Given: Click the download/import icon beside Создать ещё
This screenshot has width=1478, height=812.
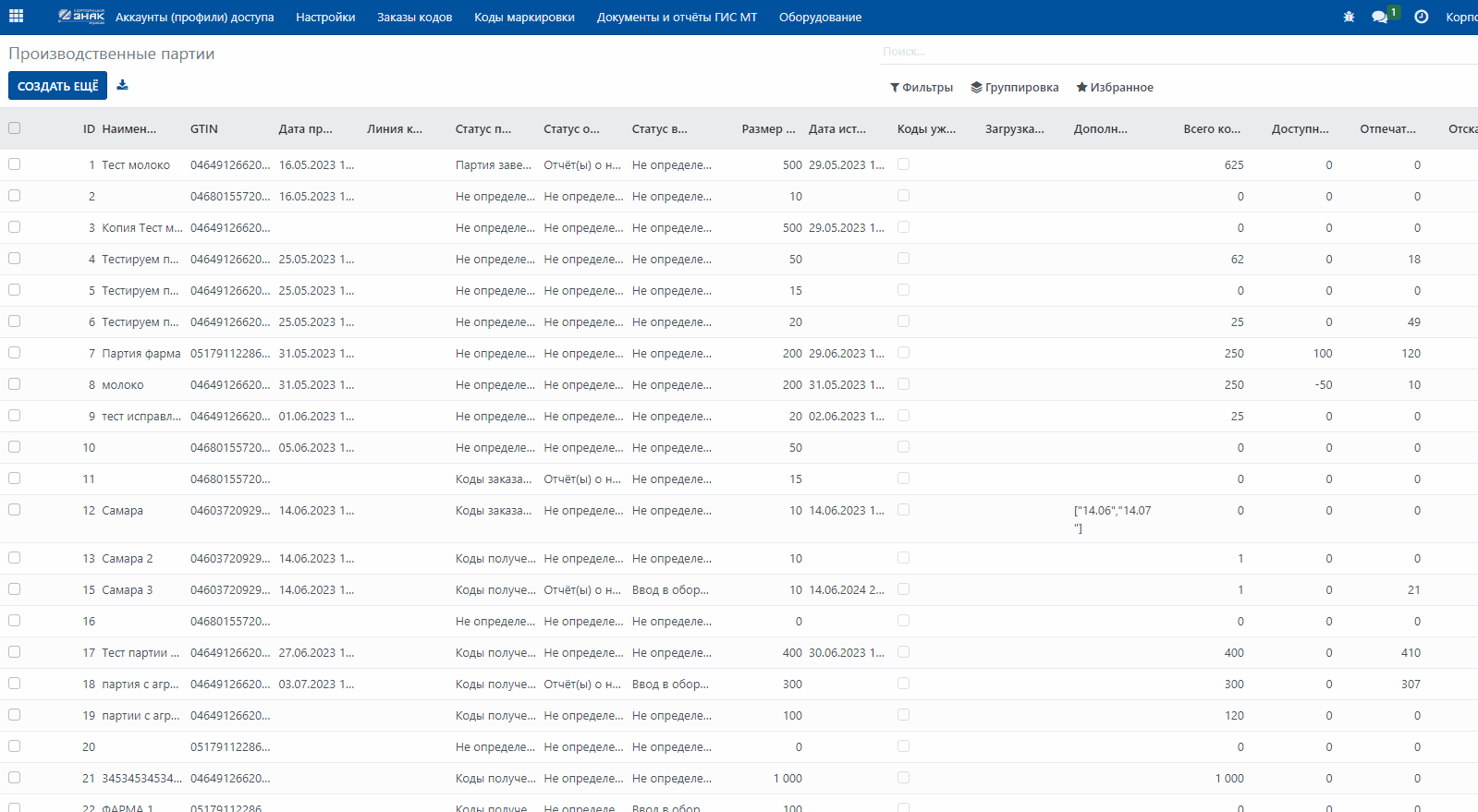Looking at the screenshot, I should (x=122, y=86).
